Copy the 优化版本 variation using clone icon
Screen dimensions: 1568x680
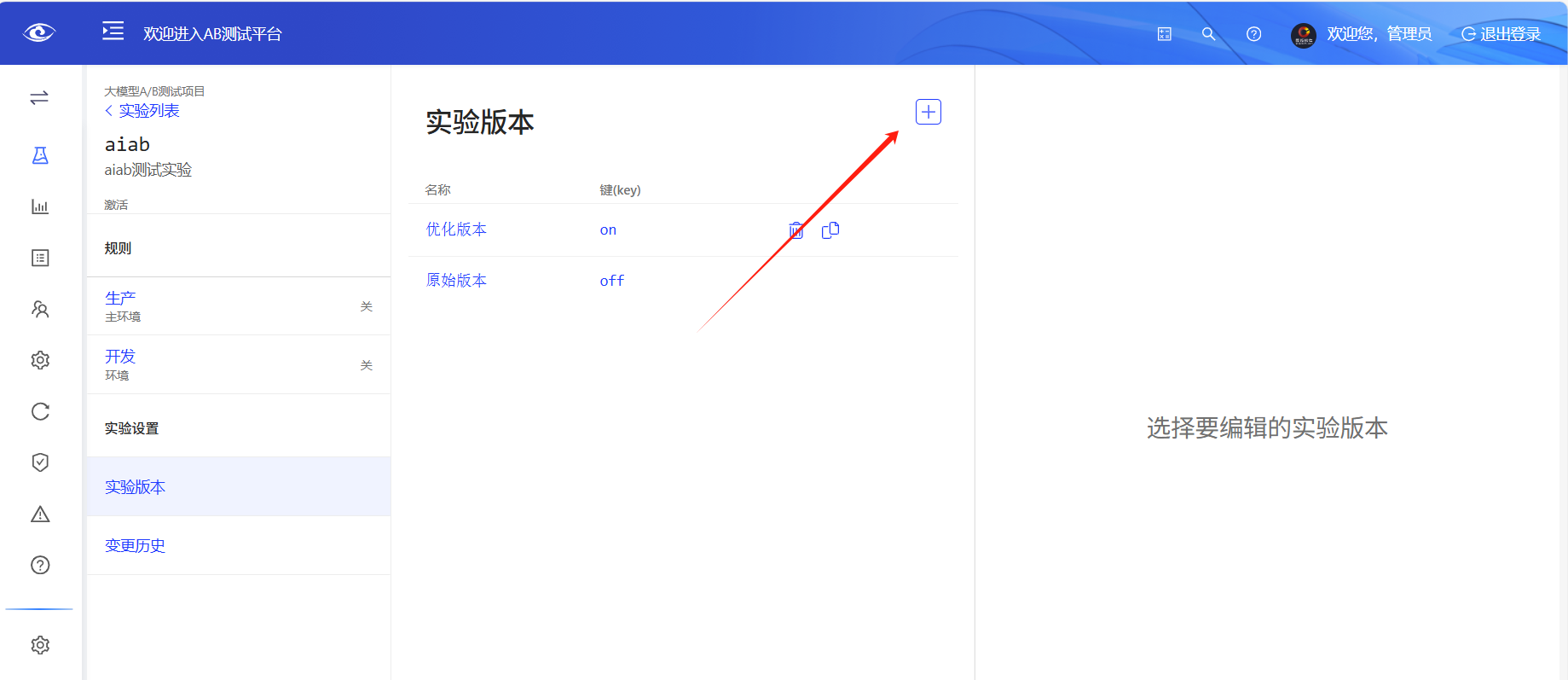pyautogui.click(x=830, y=230)
